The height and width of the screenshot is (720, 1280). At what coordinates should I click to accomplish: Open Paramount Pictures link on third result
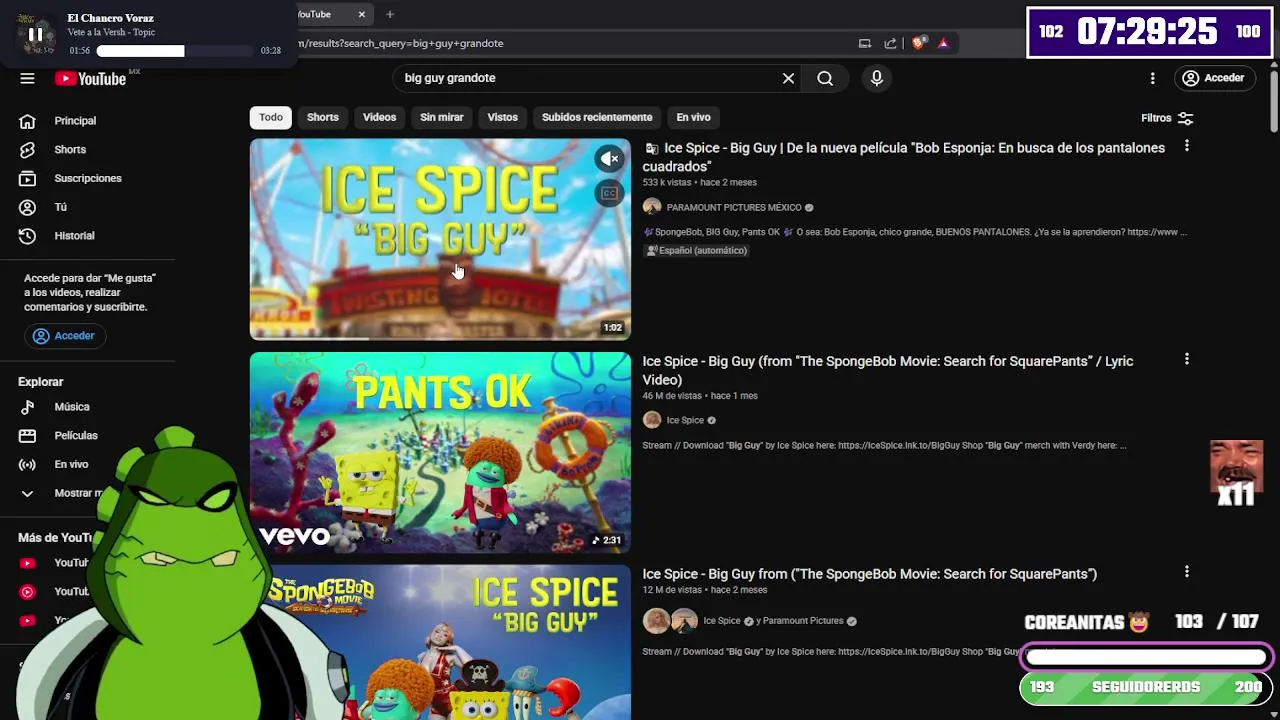tap(800, 621)
